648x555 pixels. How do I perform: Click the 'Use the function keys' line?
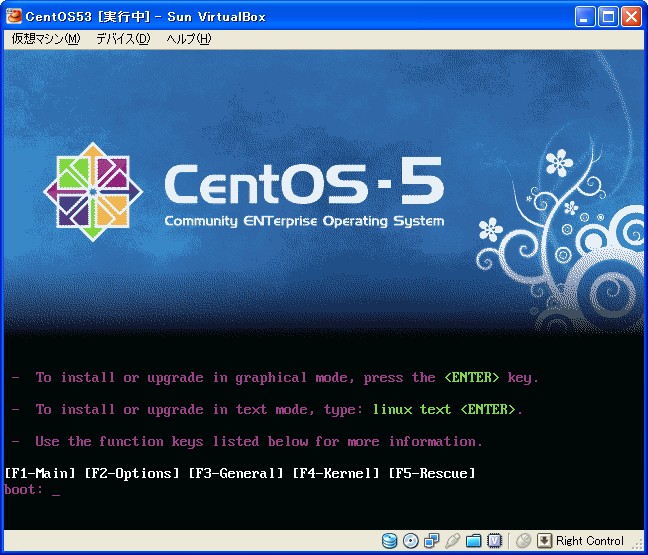[x=248, y=442]
